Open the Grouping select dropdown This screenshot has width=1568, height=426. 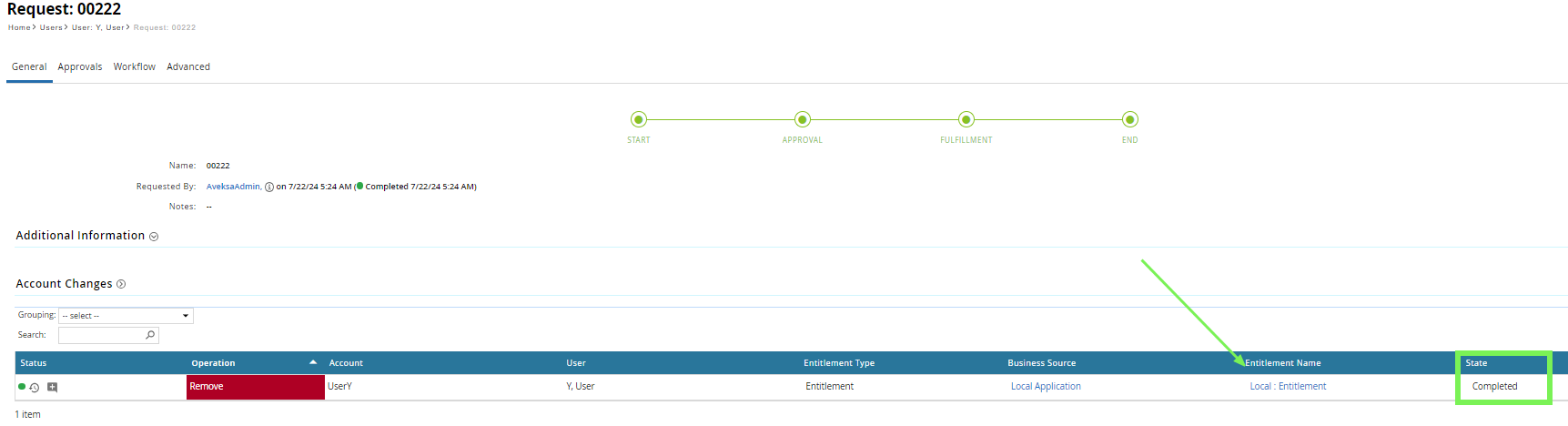tap(126, 316)
